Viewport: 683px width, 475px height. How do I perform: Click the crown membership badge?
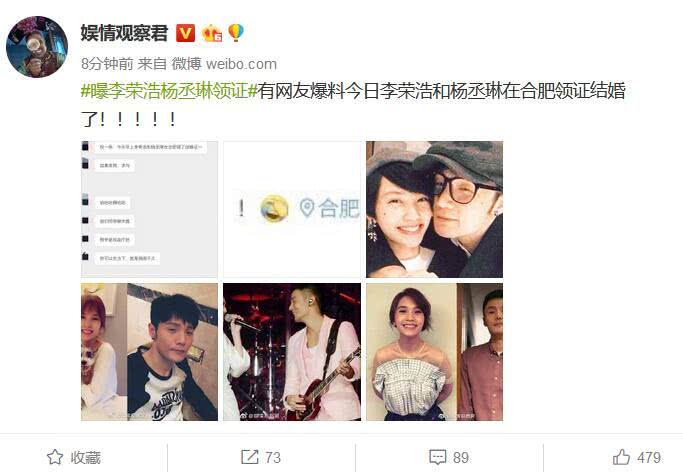tap(212, 33)
